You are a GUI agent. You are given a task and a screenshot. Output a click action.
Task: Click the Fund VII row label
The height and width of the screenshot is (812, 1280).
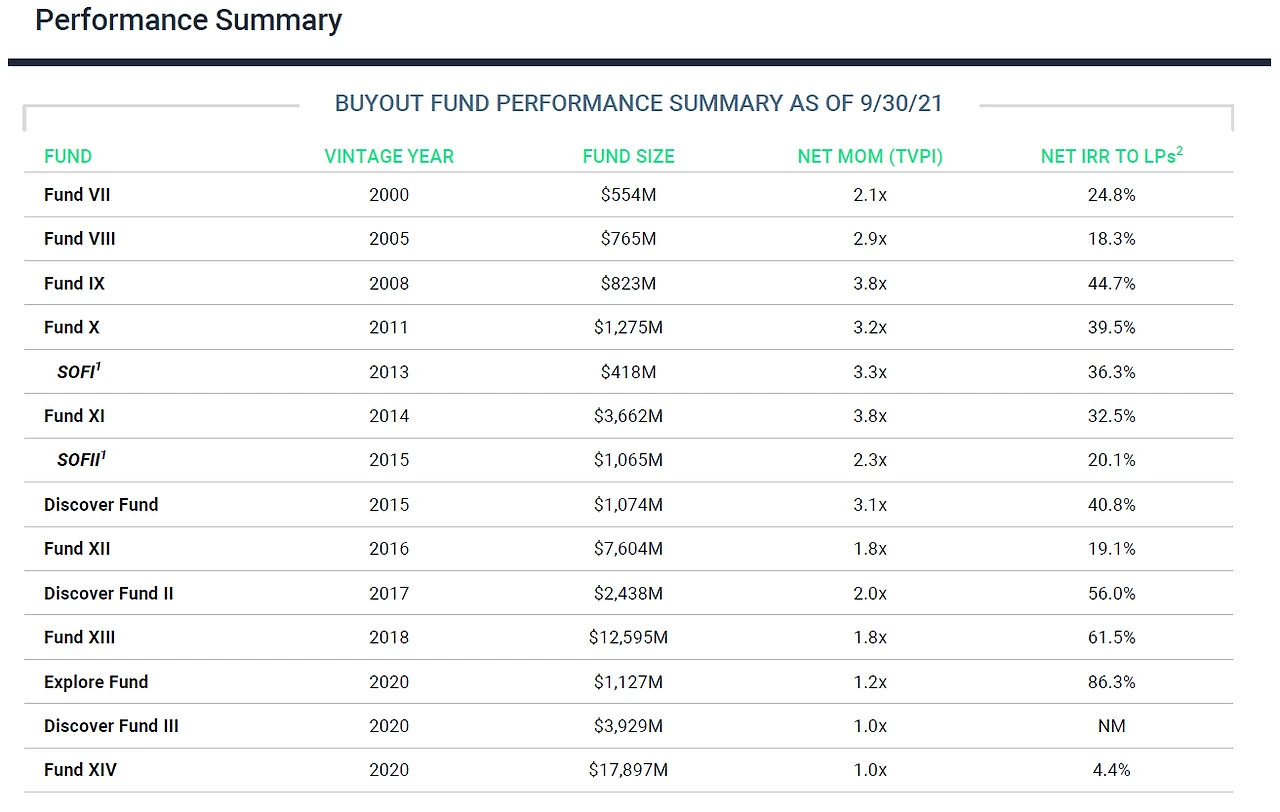pyautogui.click(x=77, y=195)
